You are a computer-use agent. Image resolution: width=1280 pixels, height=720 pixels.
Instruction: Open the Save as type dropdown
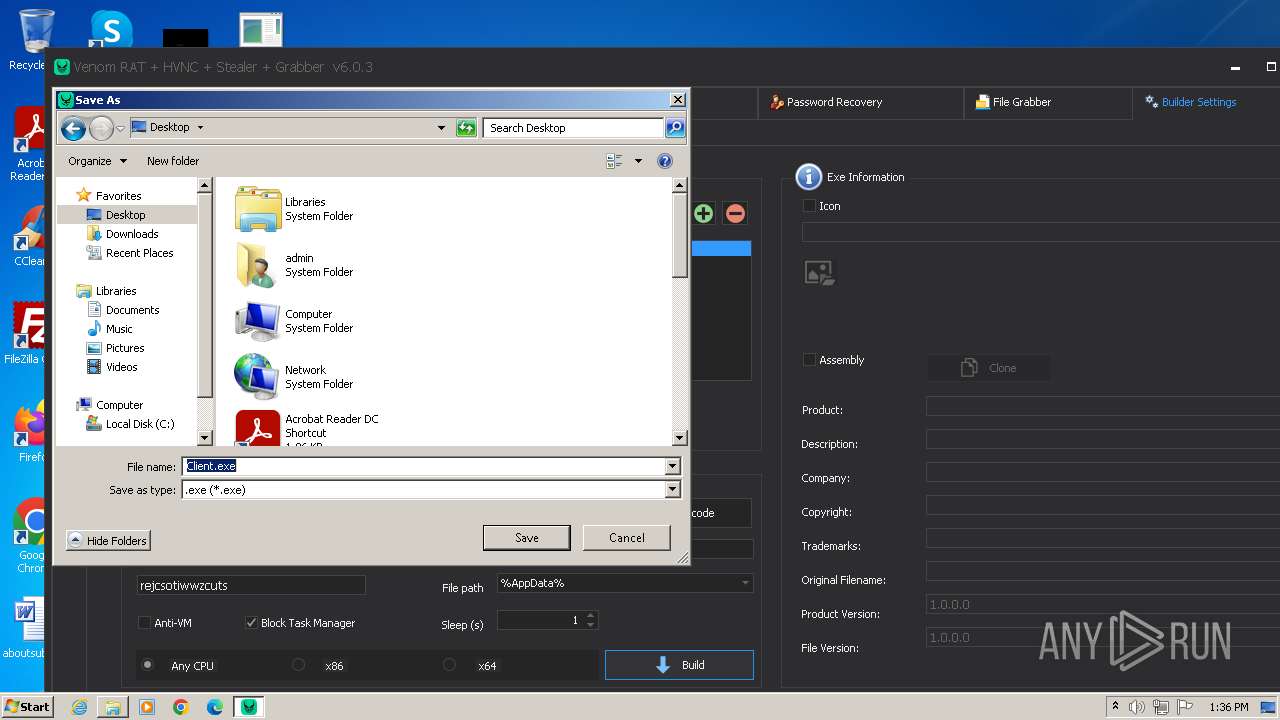tap(672, 490)
